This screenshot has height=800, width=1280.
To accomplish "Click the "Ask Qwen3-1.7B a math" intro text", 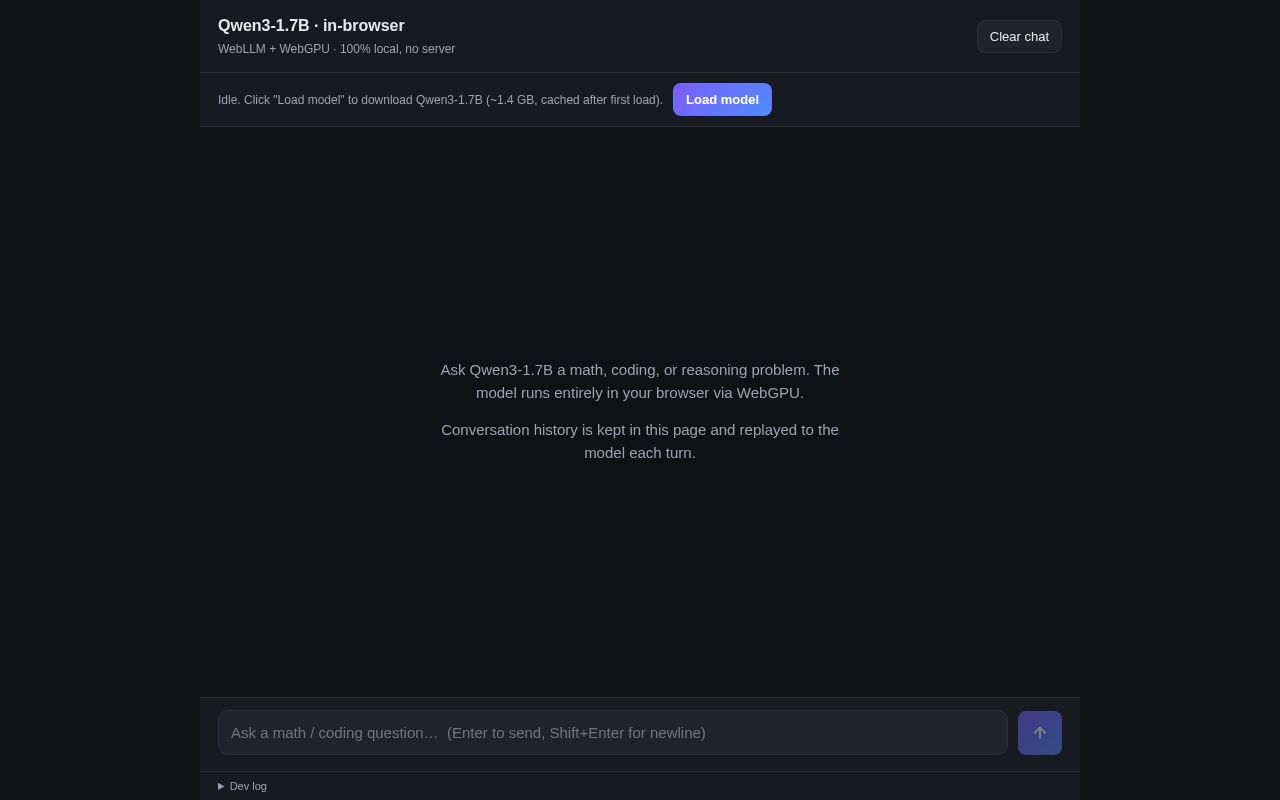I will [x=640, y=381].
